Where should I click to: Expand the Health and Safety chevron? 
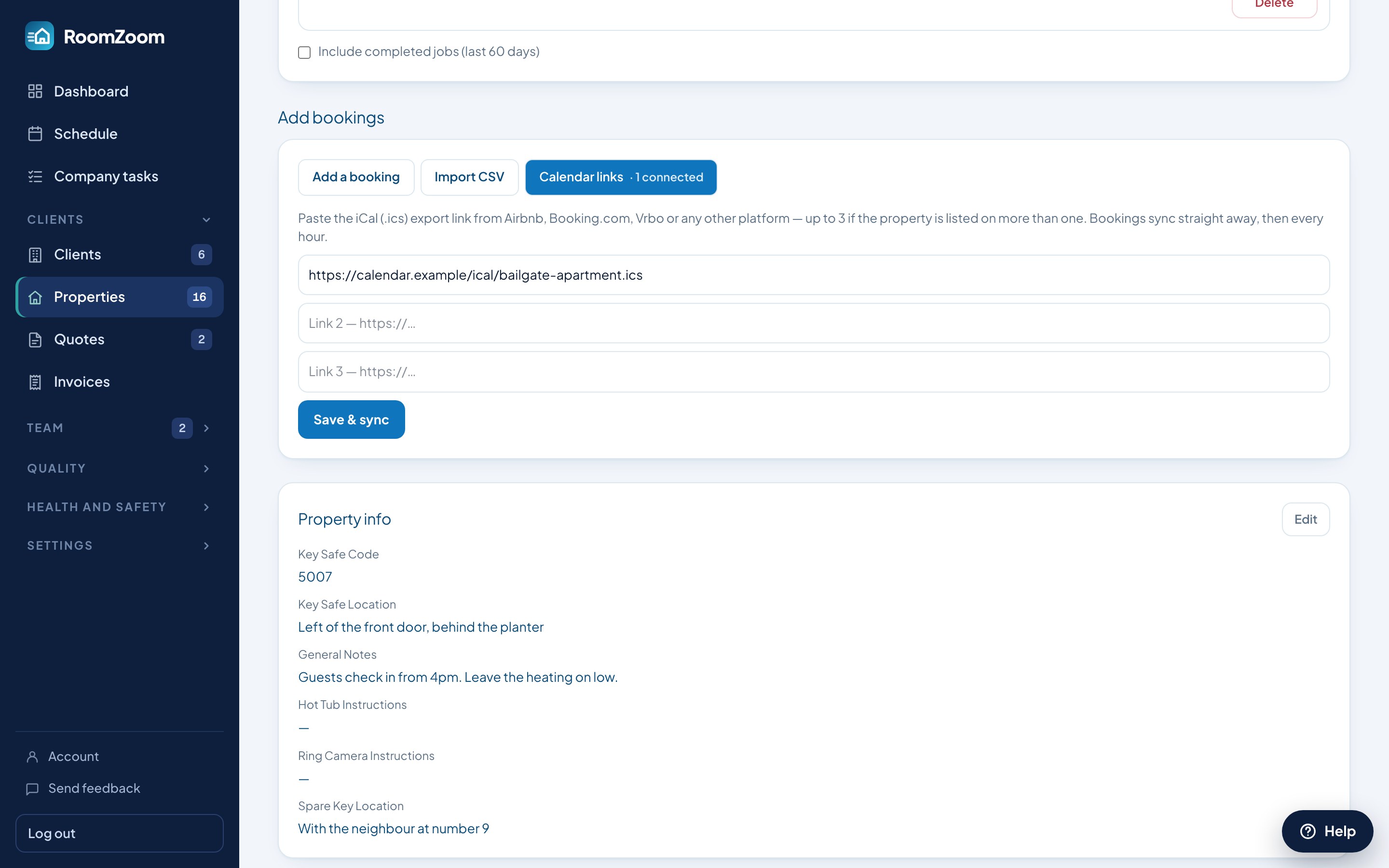pyautogui.click(x=206, y=507)
